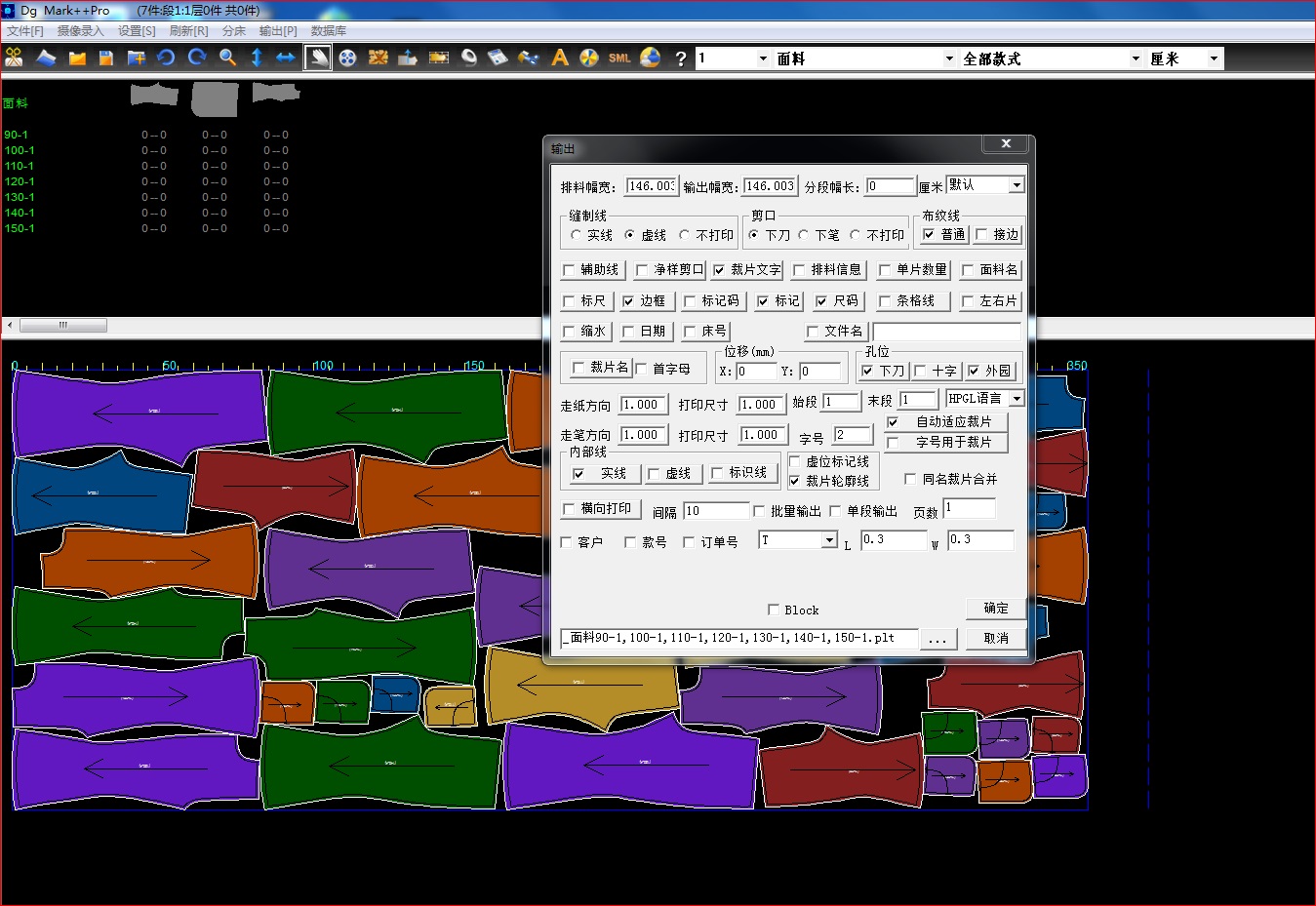Click the 取消 button
Screen dimensions: 1316x906
(996, 639)
